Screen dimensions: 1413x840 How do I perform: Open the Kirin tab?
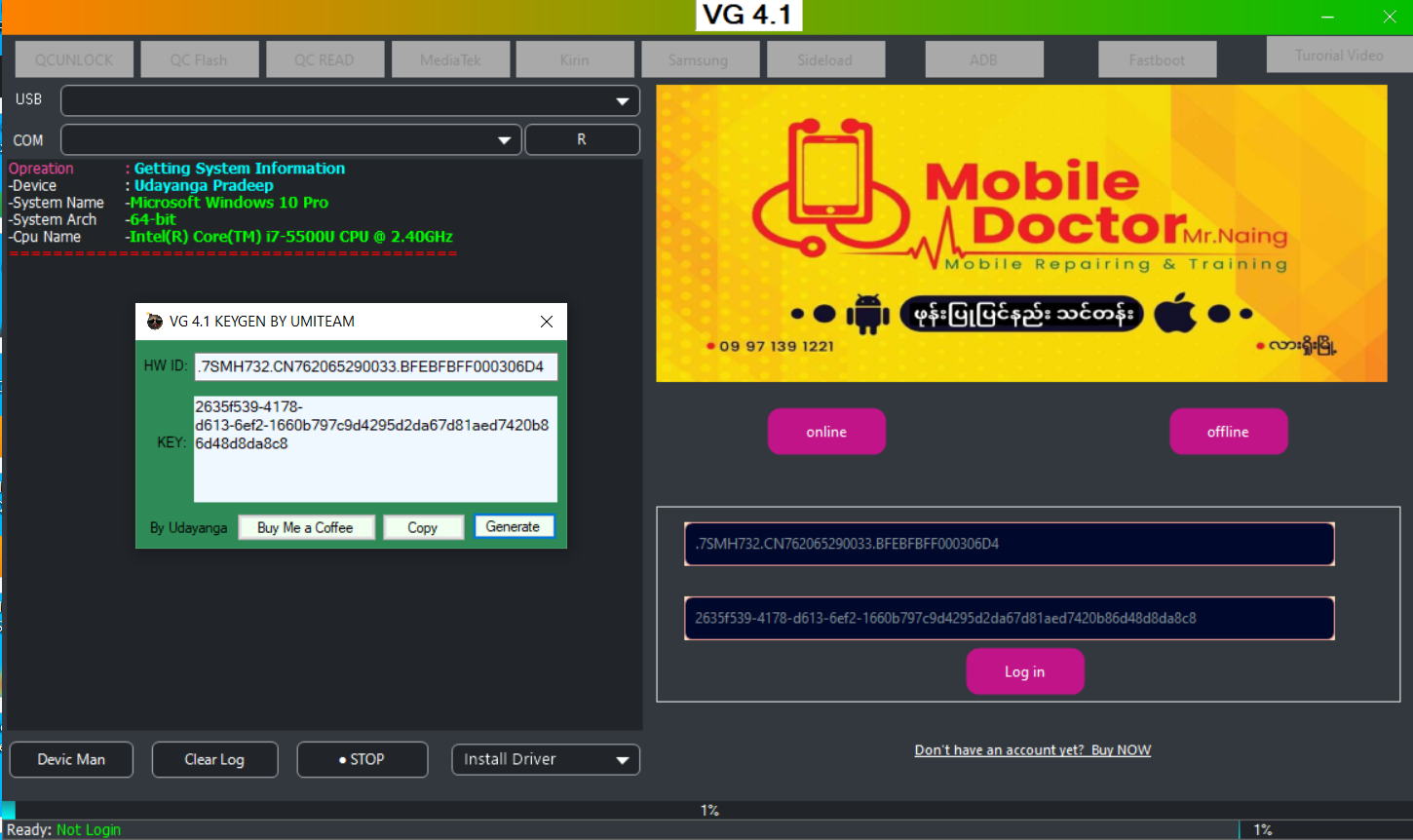(575, 59)
